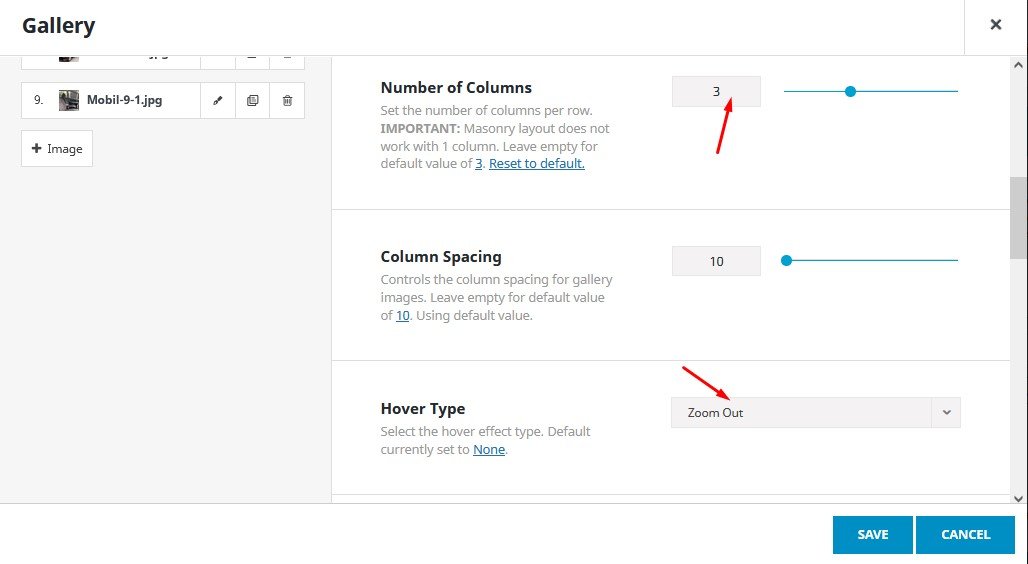Duplicate the Mobil-9-1.jpg image item

pyautogui.click(x=252, y=101)
